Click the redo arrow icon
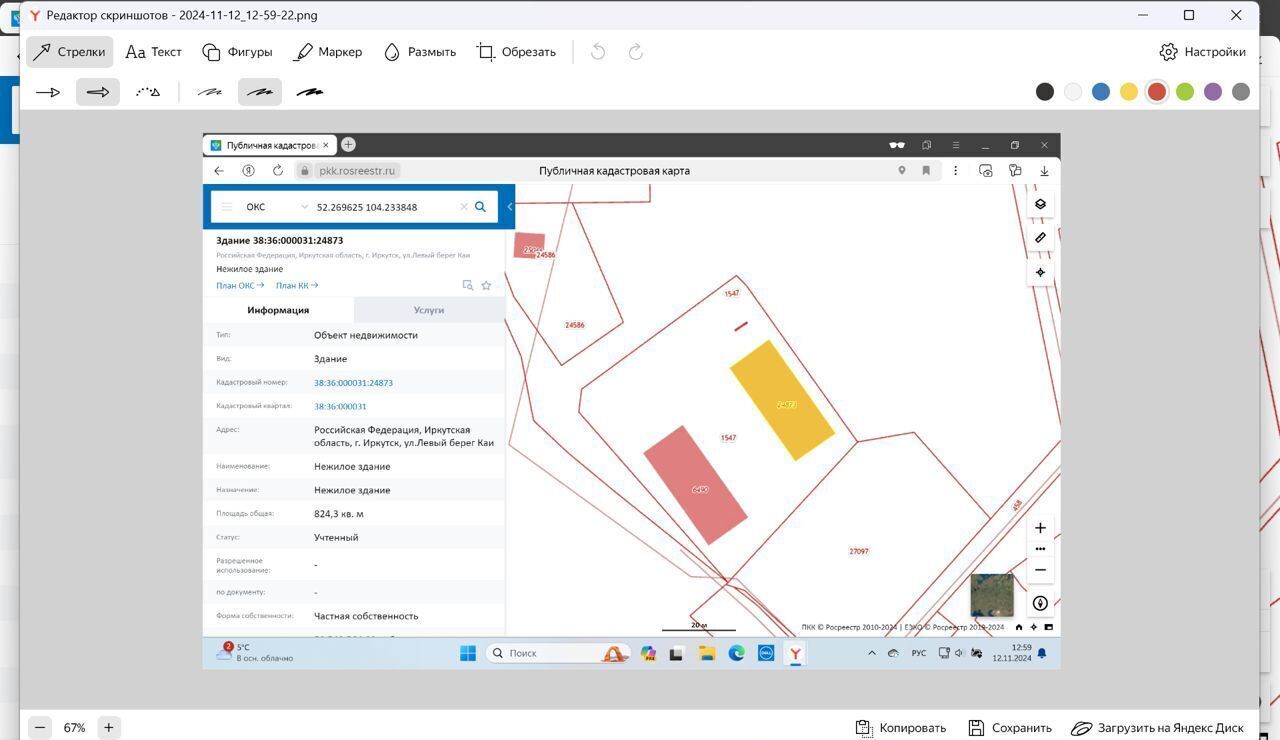Image resolution: width=1280 pixels, height=740 pixels. [x=635, y=52]
